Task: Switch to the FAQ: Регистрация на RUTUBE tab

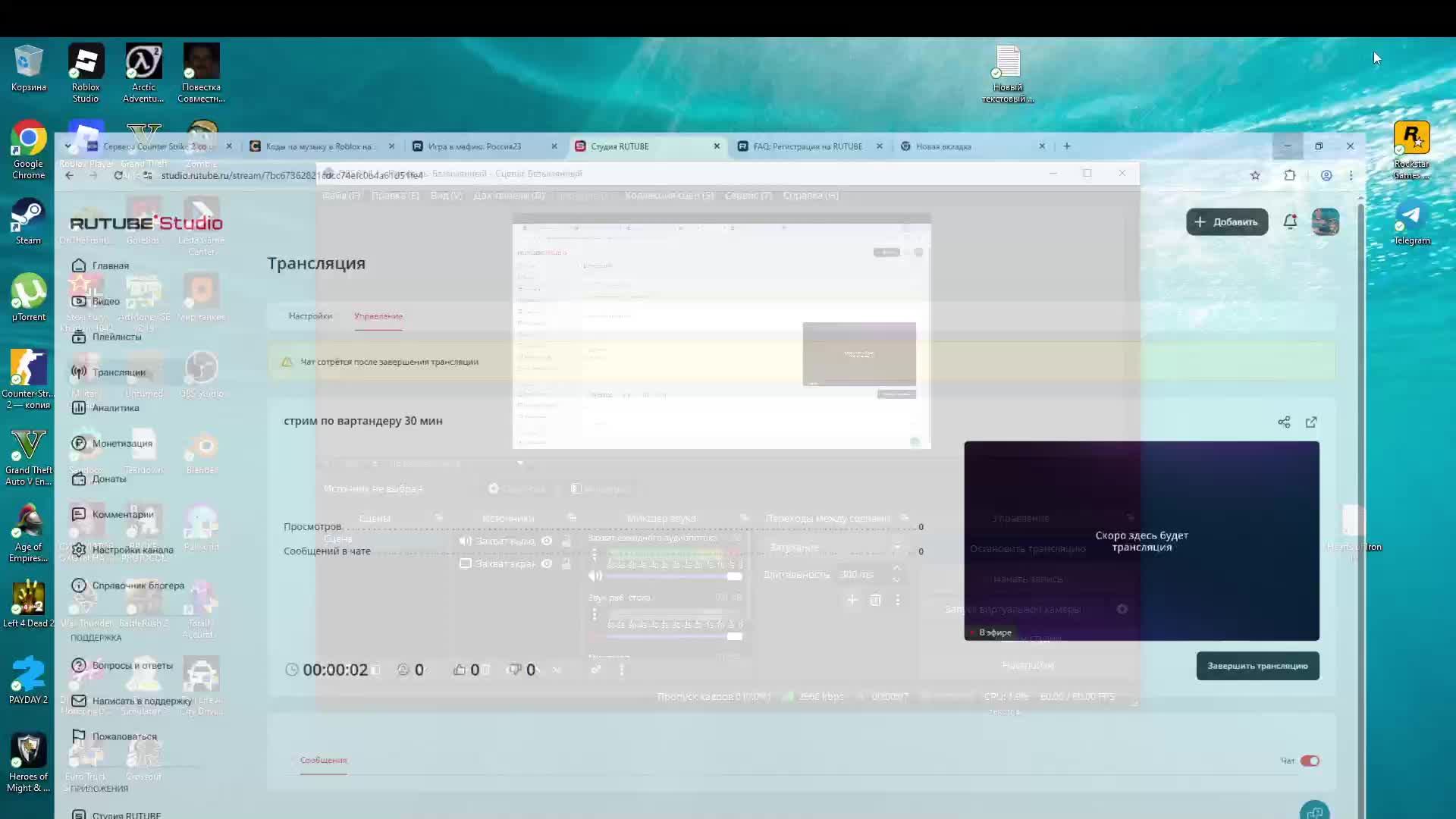Action: (808, 146)
